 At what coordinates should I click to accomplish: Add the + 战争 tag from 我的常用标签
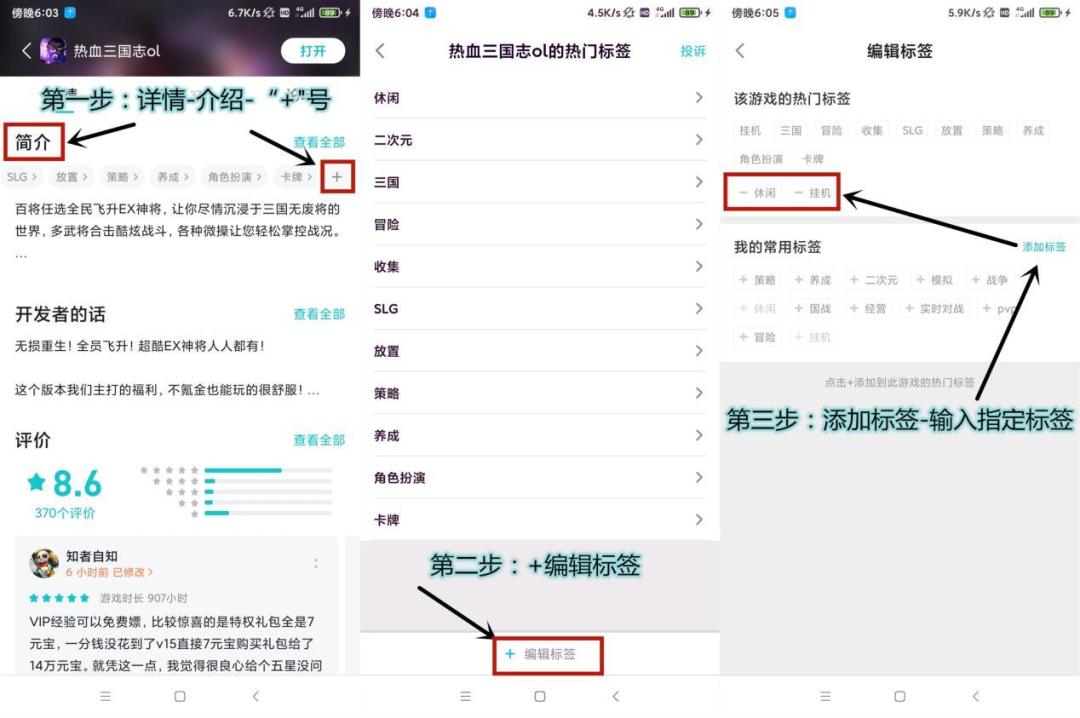point(990,280)
